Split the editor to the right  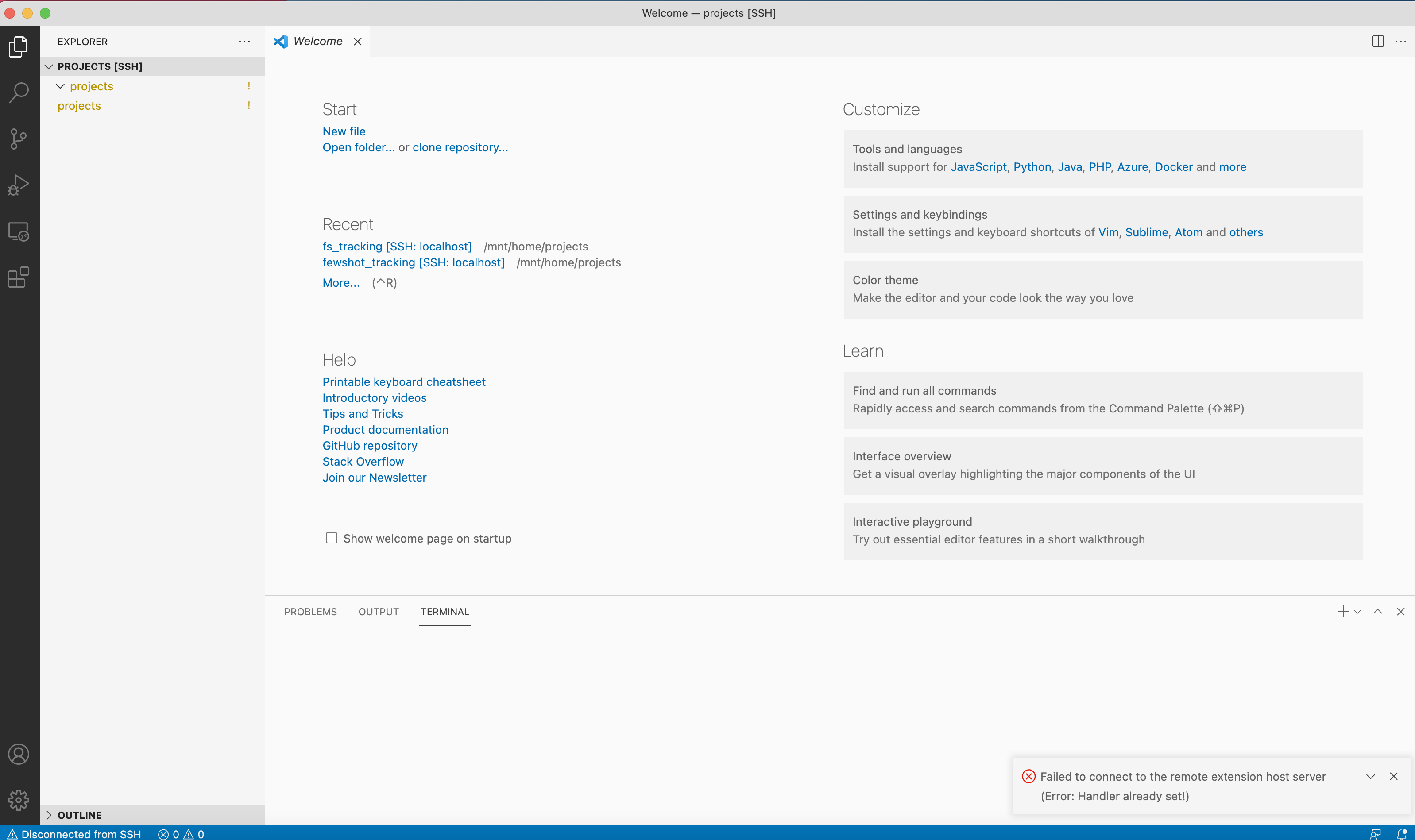(1378, 41)
